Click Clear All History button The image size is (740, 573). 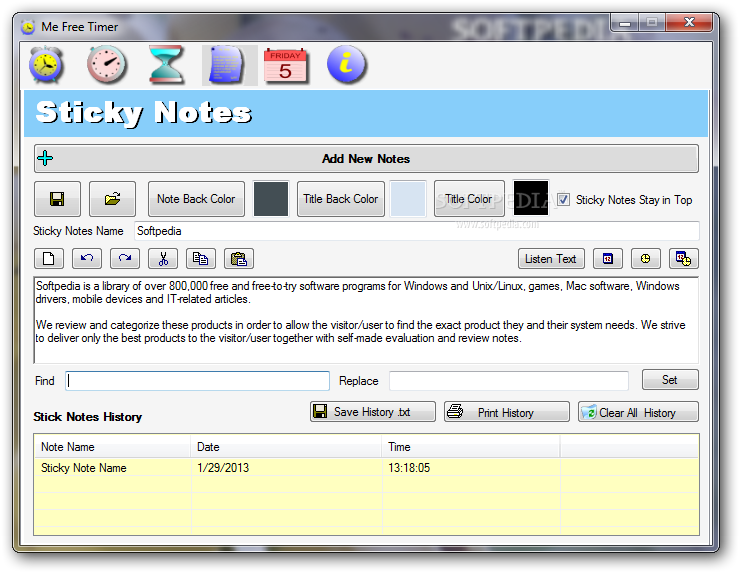[x=639, y=412]
